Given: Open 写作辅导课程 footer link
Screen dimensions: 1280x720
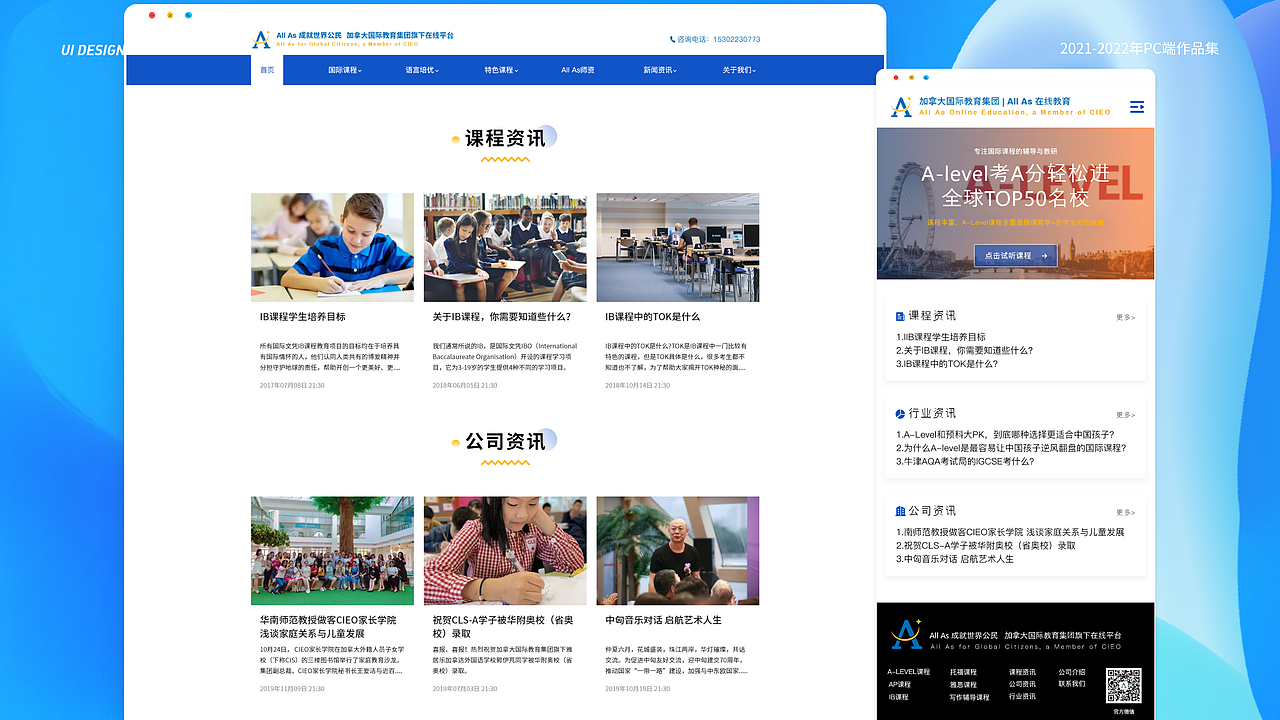Looking at the screenshot, I should (969, 697).
